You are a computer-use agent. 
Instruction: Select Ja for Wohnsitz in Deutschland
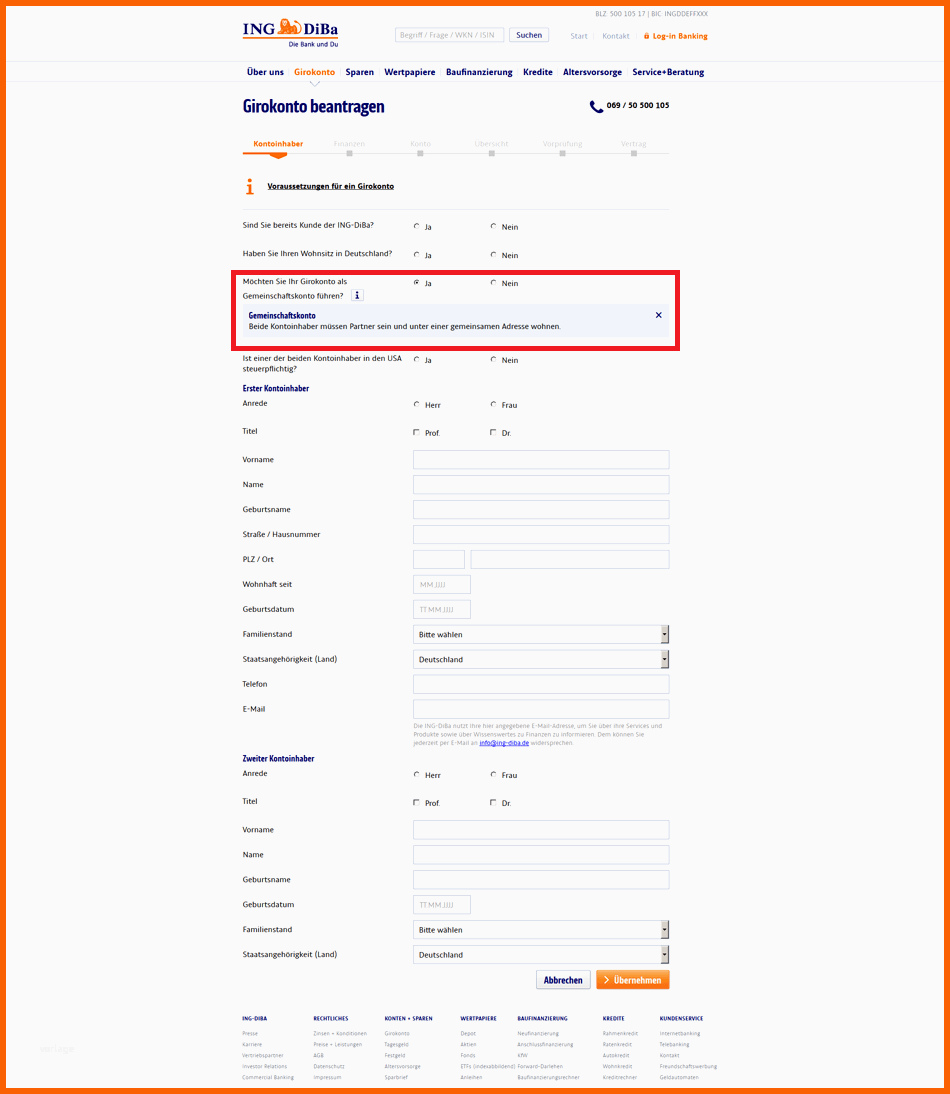(x=416, y=255)
